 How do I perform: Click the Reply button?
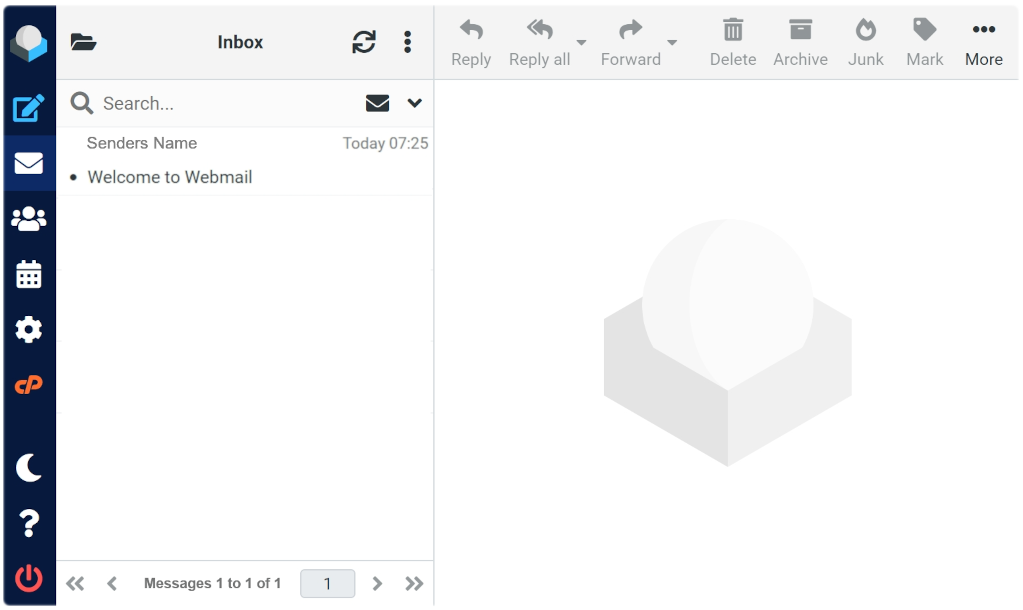coord(470,42)
